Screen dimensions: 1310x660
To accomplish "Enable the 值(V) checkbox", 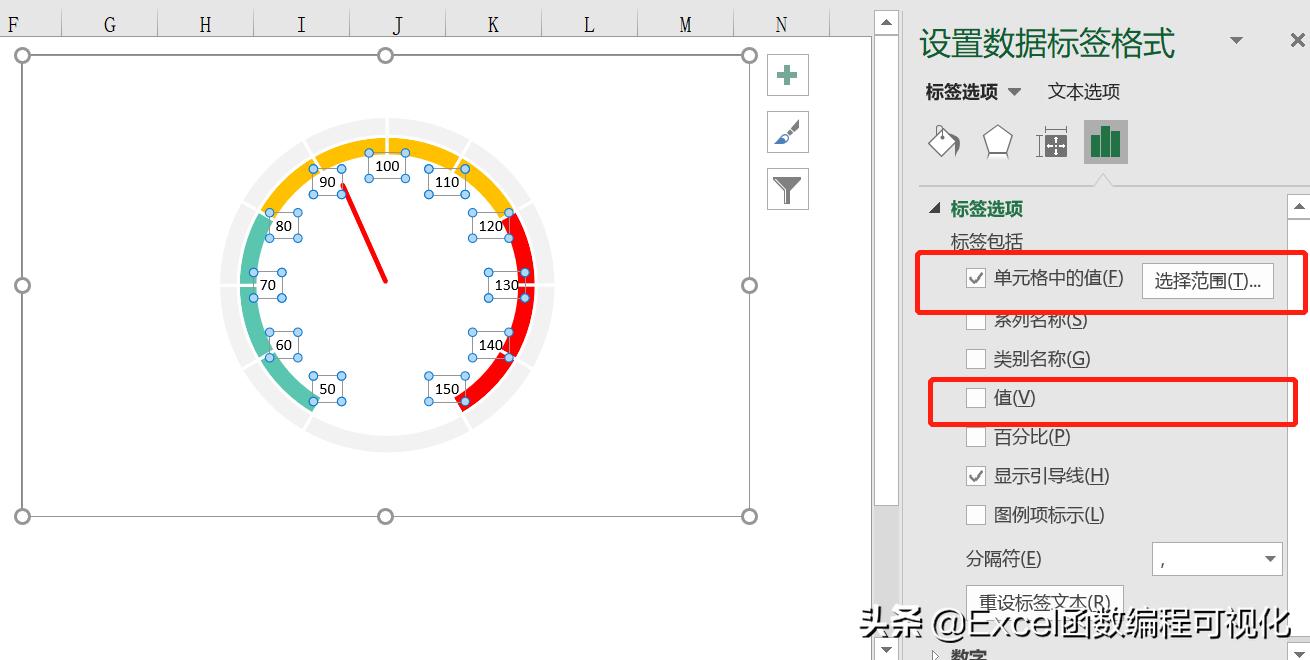I will click(976, 397).
